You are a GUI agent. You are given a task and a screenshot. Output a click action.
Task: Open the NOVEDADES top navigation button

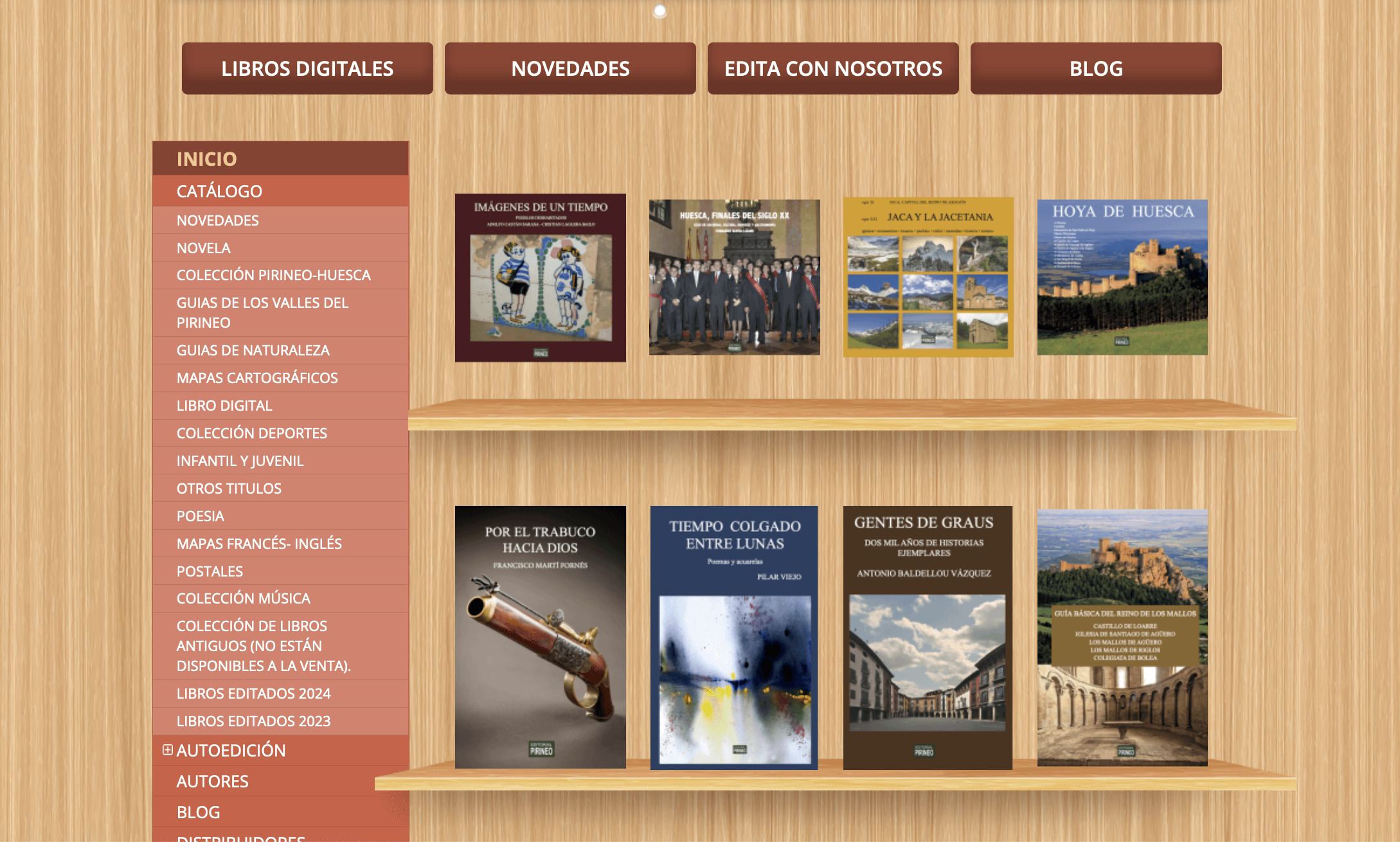click(x=570, y=69)
